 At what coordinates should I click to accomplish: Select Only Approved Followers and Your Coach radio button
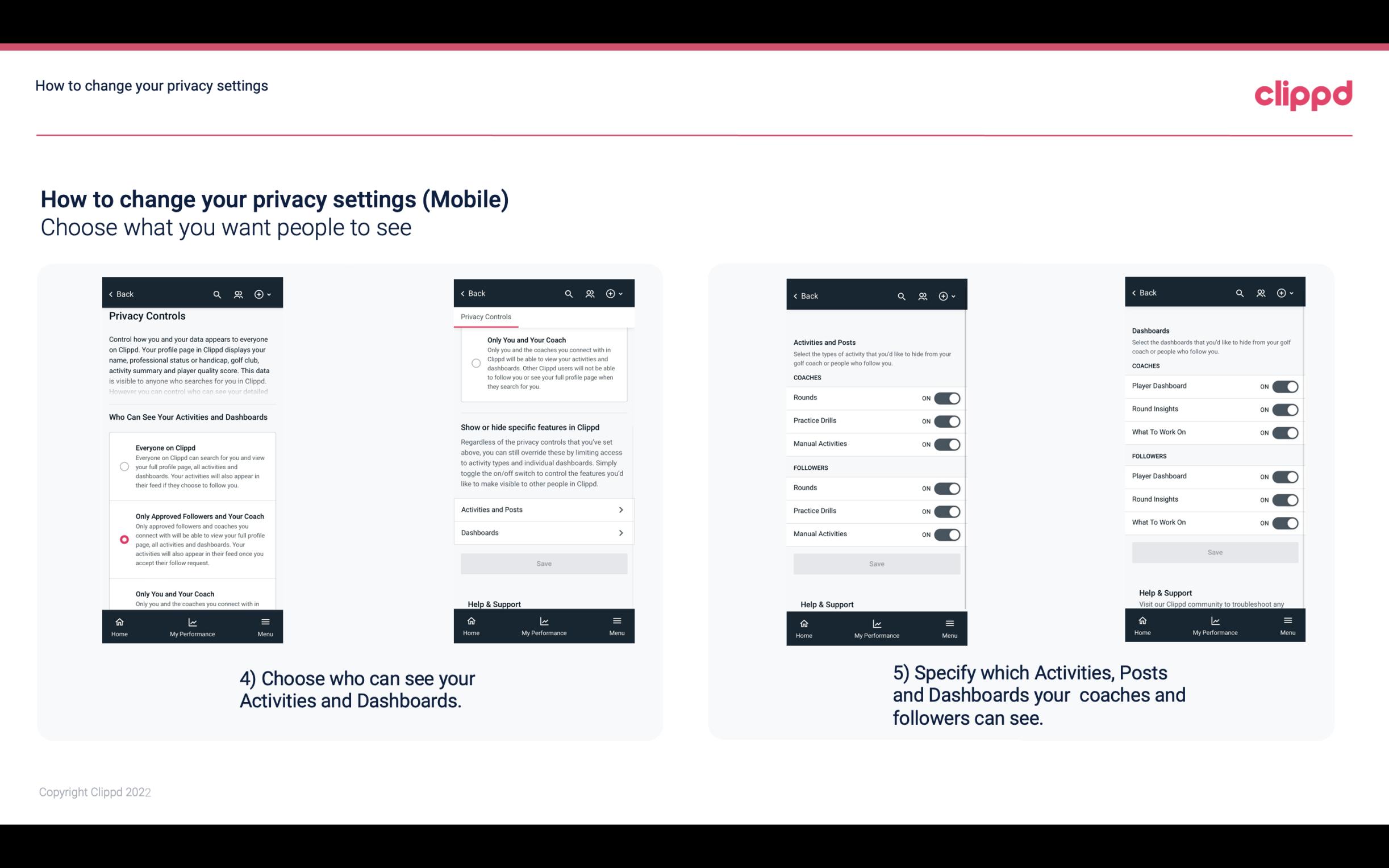pyautogui.click(x=123, y=539)
